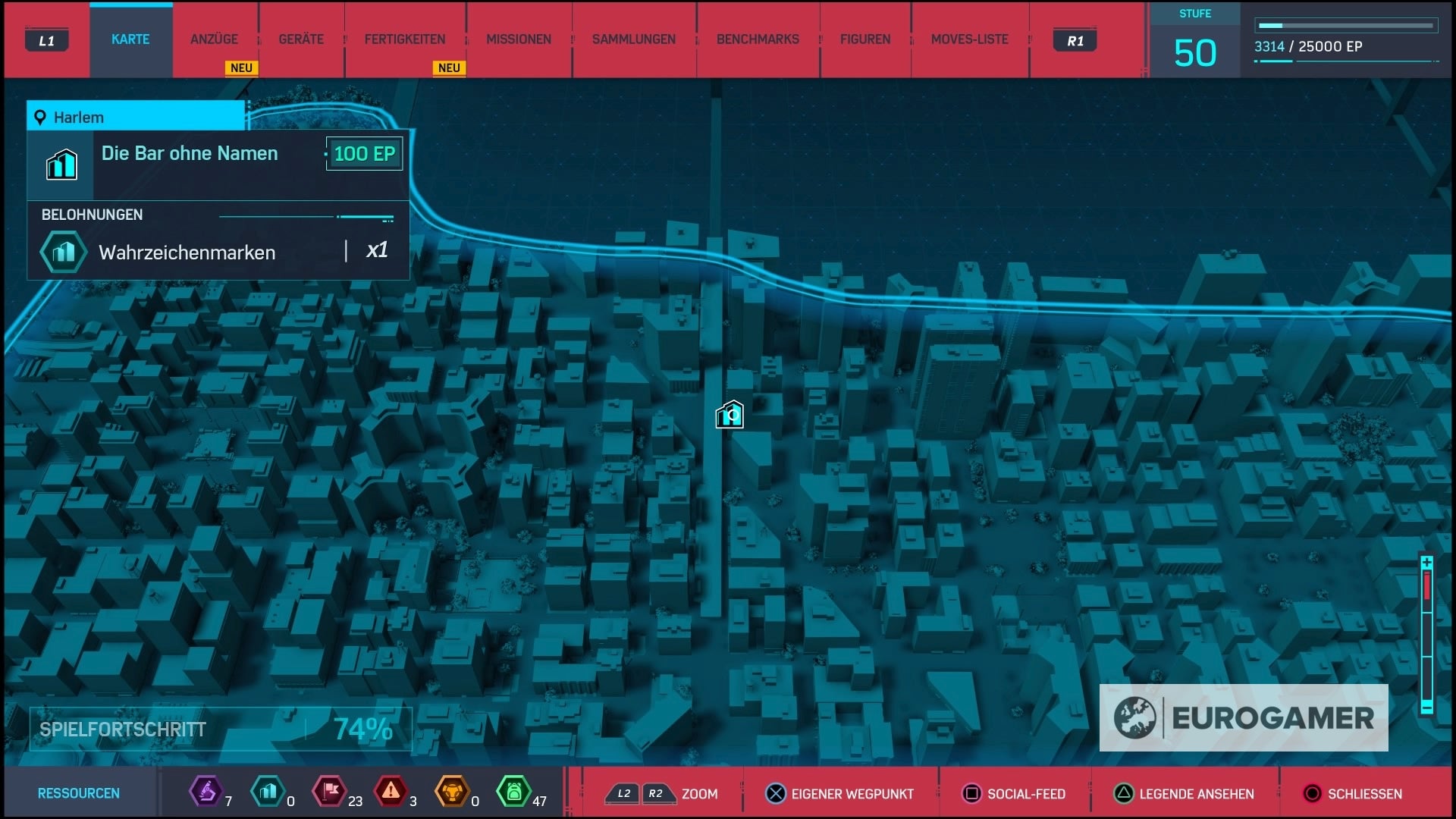Click the Belohnungen heading

[x=92, y=215]
